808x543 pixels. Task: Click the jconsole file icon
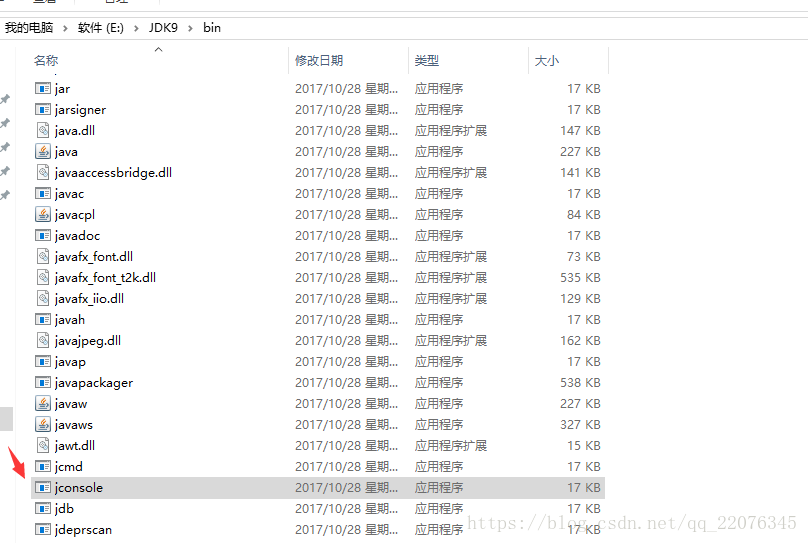pyautogui.click(x=43, y=487)
